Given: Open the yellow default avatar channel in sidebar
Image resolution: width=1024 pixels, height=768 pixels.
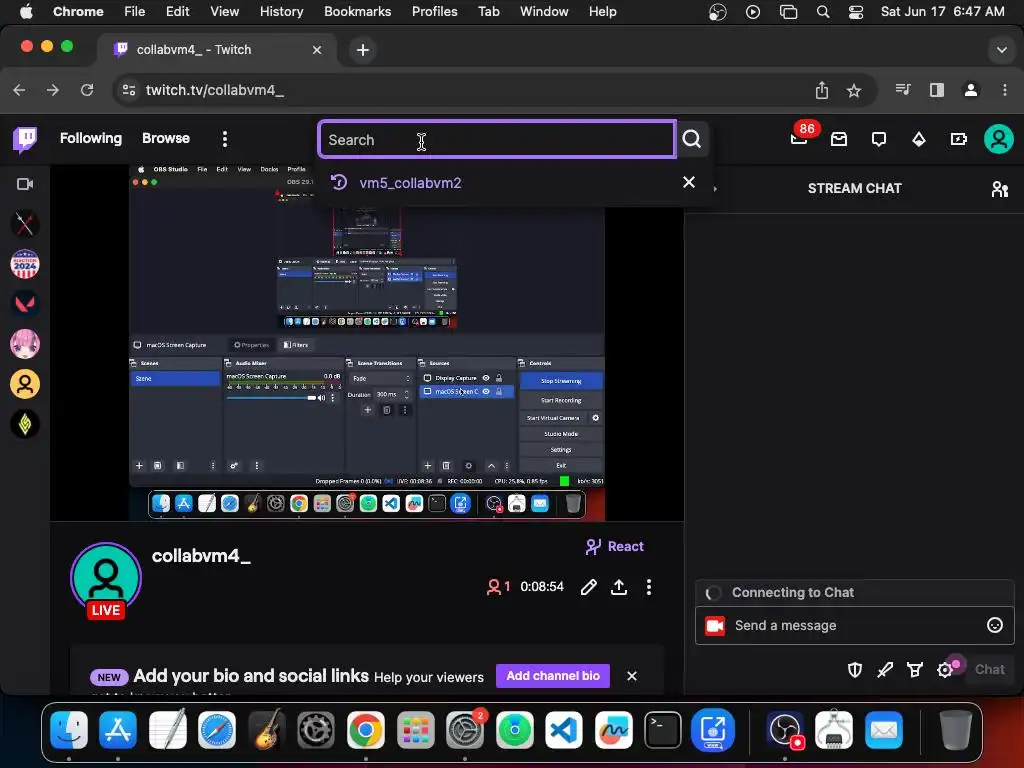Looking at the screenshot, I should [x=25, y=384].
